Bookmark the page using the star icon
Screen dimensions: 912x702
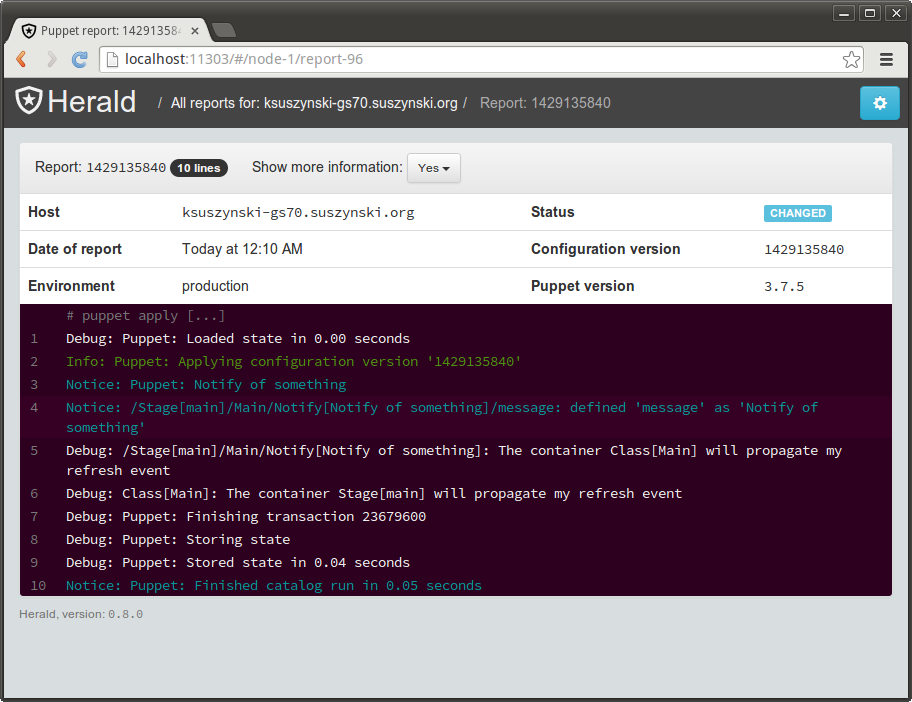tap(851, 59)
